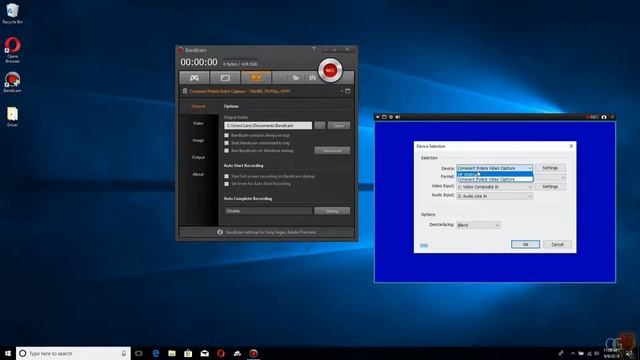This screenshot has height=360, width=640.
Task: Toggle the speaker icon in preview titlebar
Action: (398, 117)
